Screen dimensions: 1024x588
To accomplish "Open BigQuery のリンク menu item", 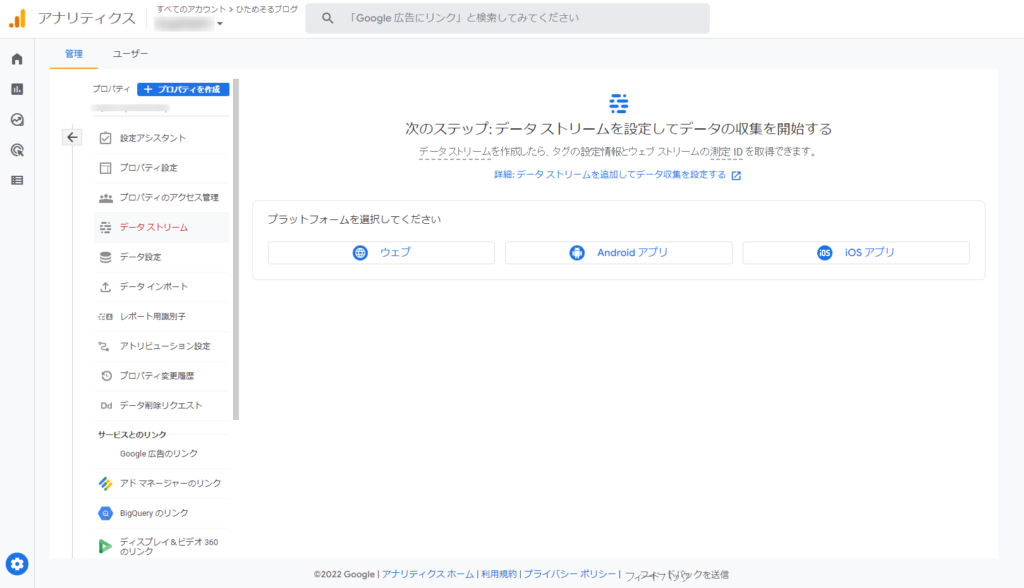I will tap(154, 513).
